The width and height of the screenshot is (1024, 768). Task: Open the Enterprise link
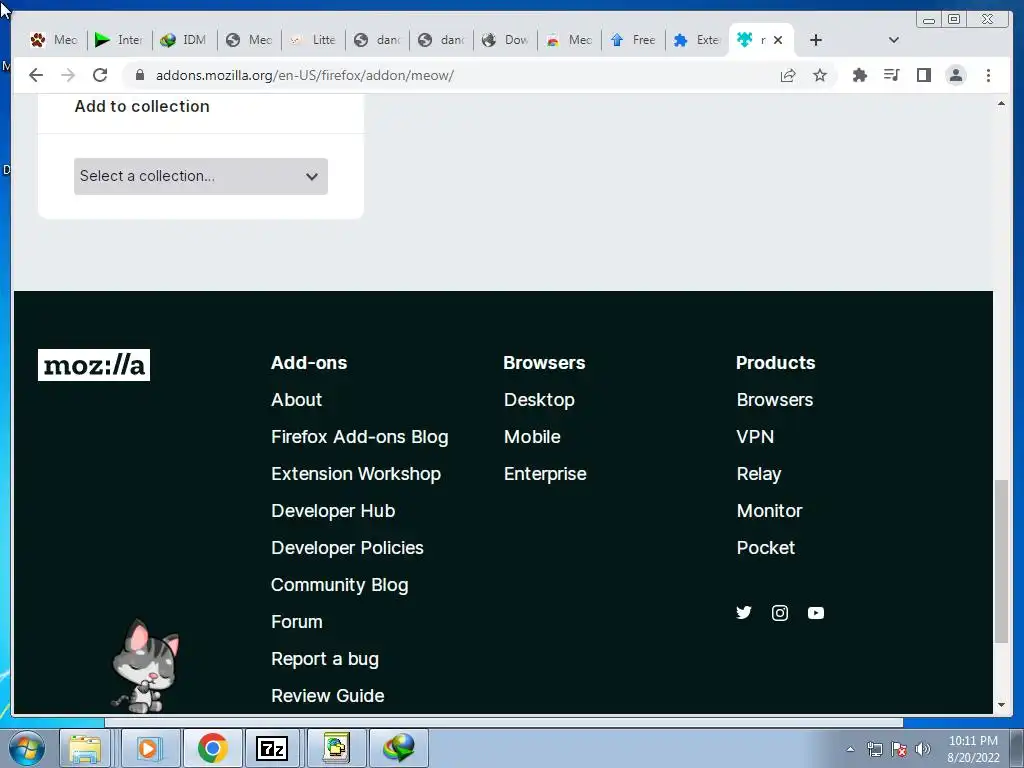[x=545, y=474]
